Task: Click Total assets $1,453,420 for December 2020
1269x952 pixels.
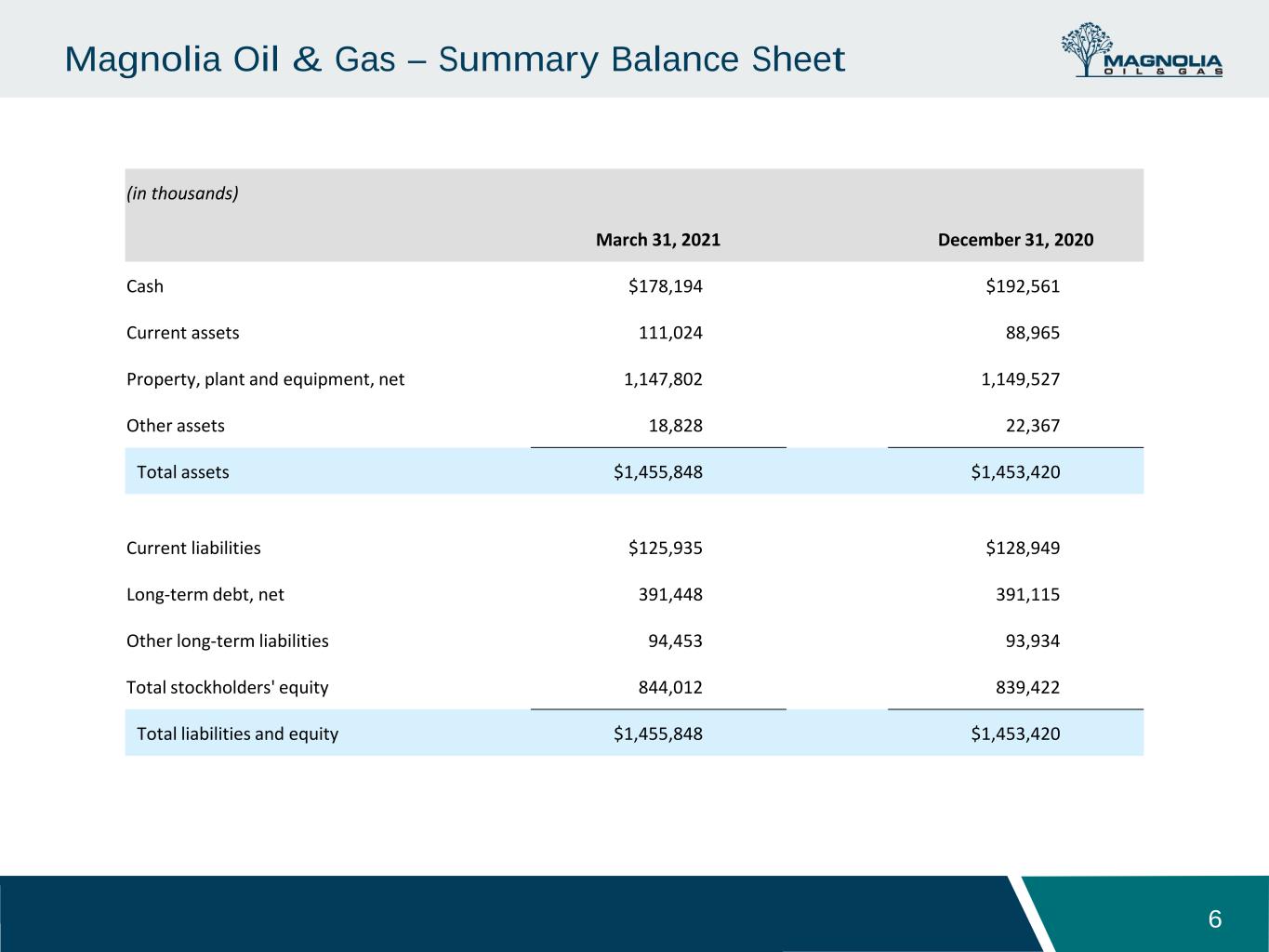Action: point(1016,472)
